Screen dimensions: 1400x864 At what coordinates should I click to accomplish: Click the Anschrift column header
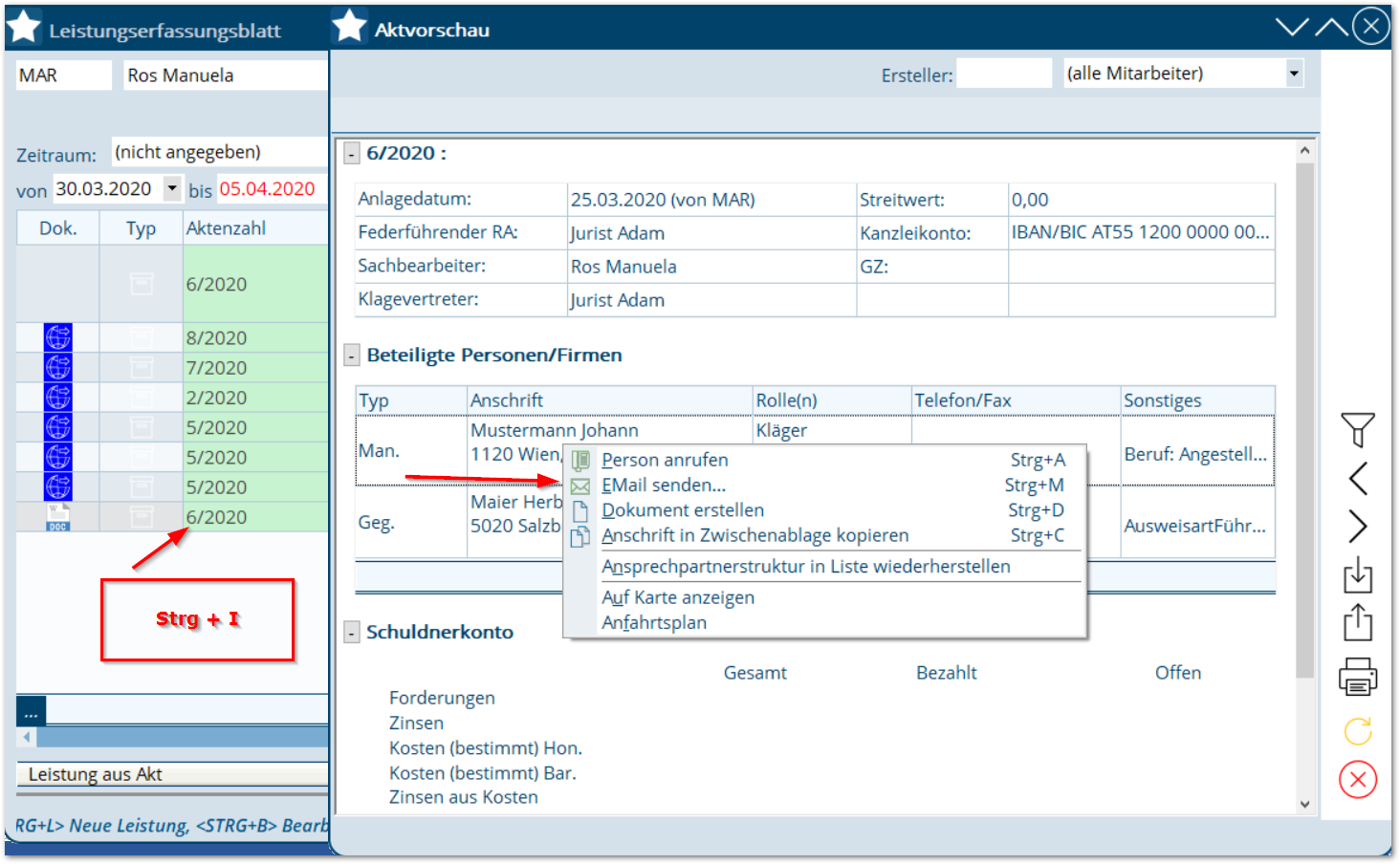click(610, 400)
